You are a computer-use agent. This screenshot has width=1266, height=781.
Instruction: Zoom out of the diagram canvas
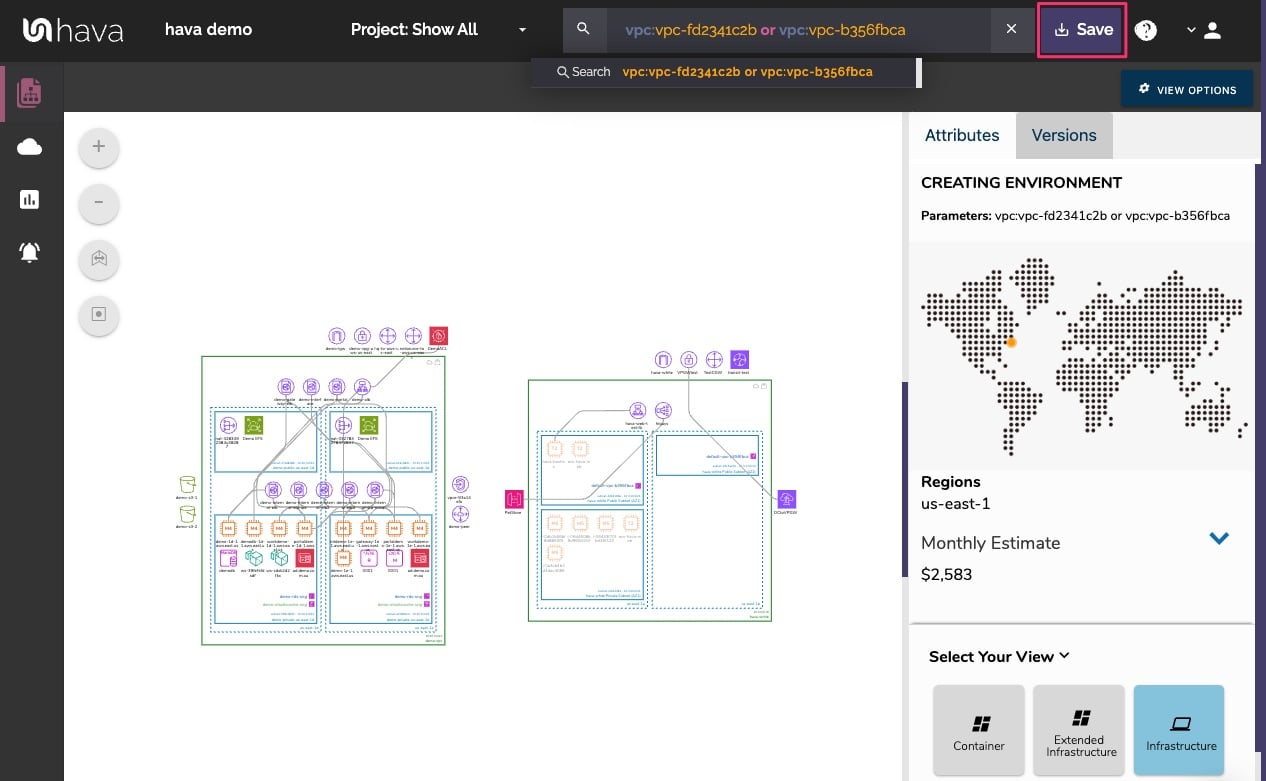(98, 203)
